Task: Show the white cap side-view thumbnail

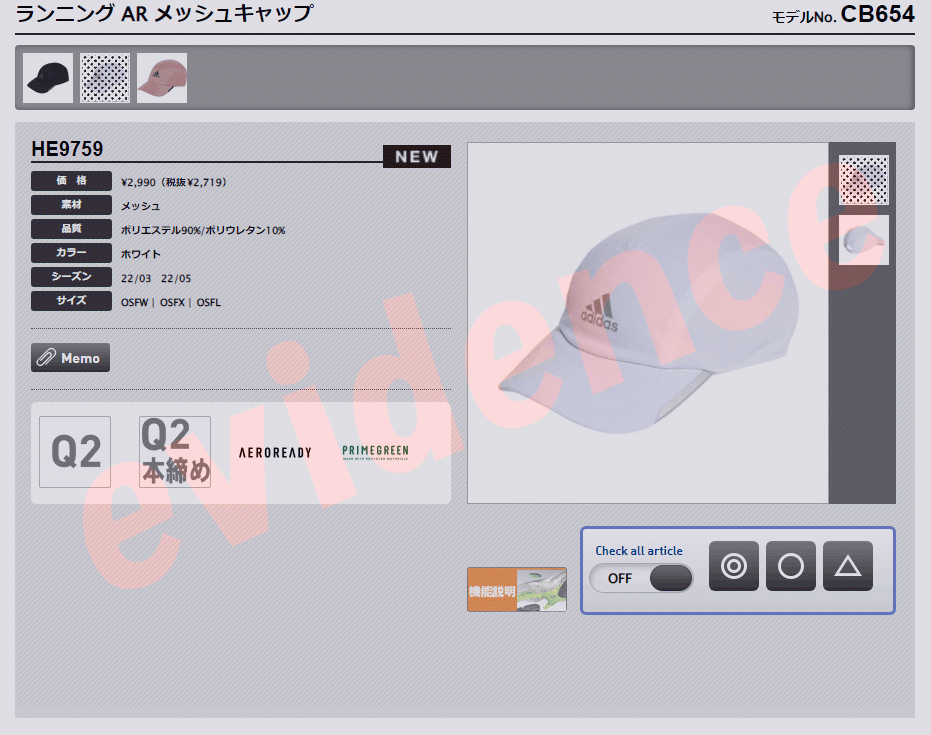Action: (x=864, y=240)
